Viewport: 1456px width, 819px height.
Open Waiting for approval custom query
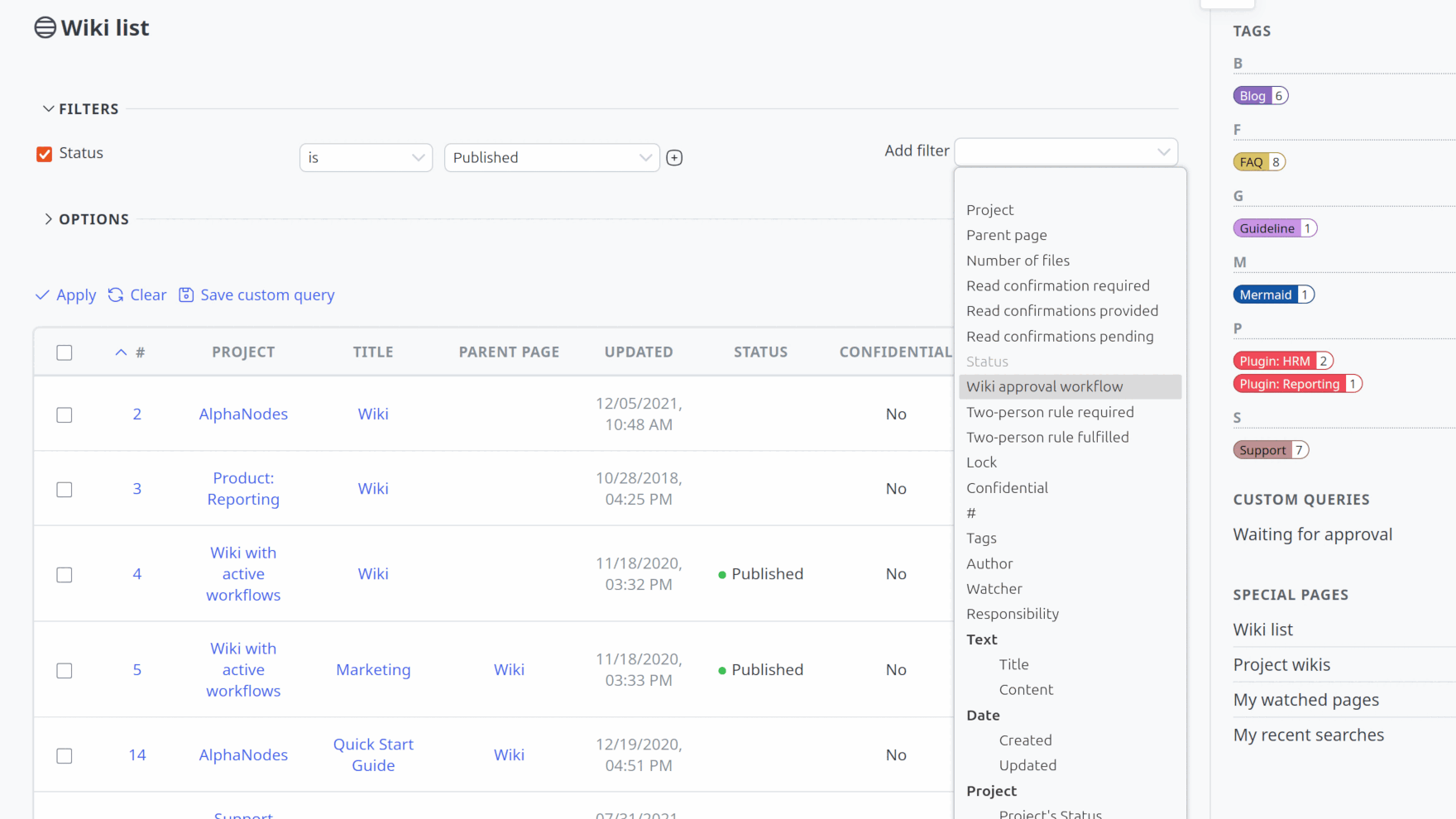(1312, 534)
